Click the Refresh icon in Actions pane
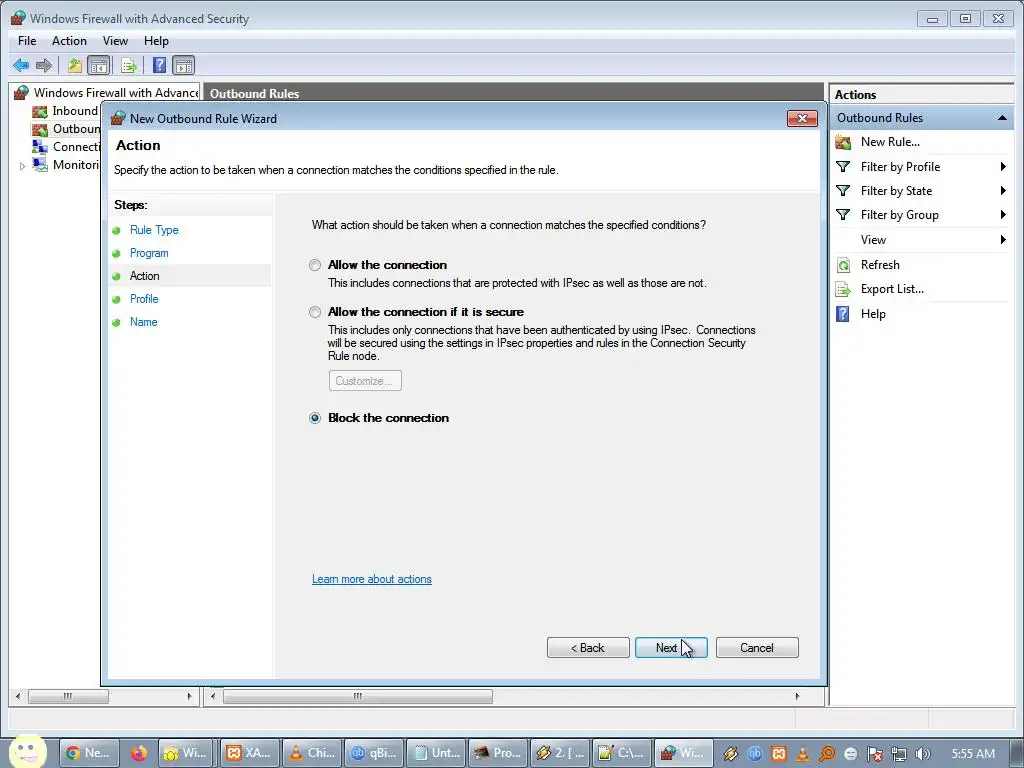This screenshot has width=1024, height=768. (x=843, y=264)
